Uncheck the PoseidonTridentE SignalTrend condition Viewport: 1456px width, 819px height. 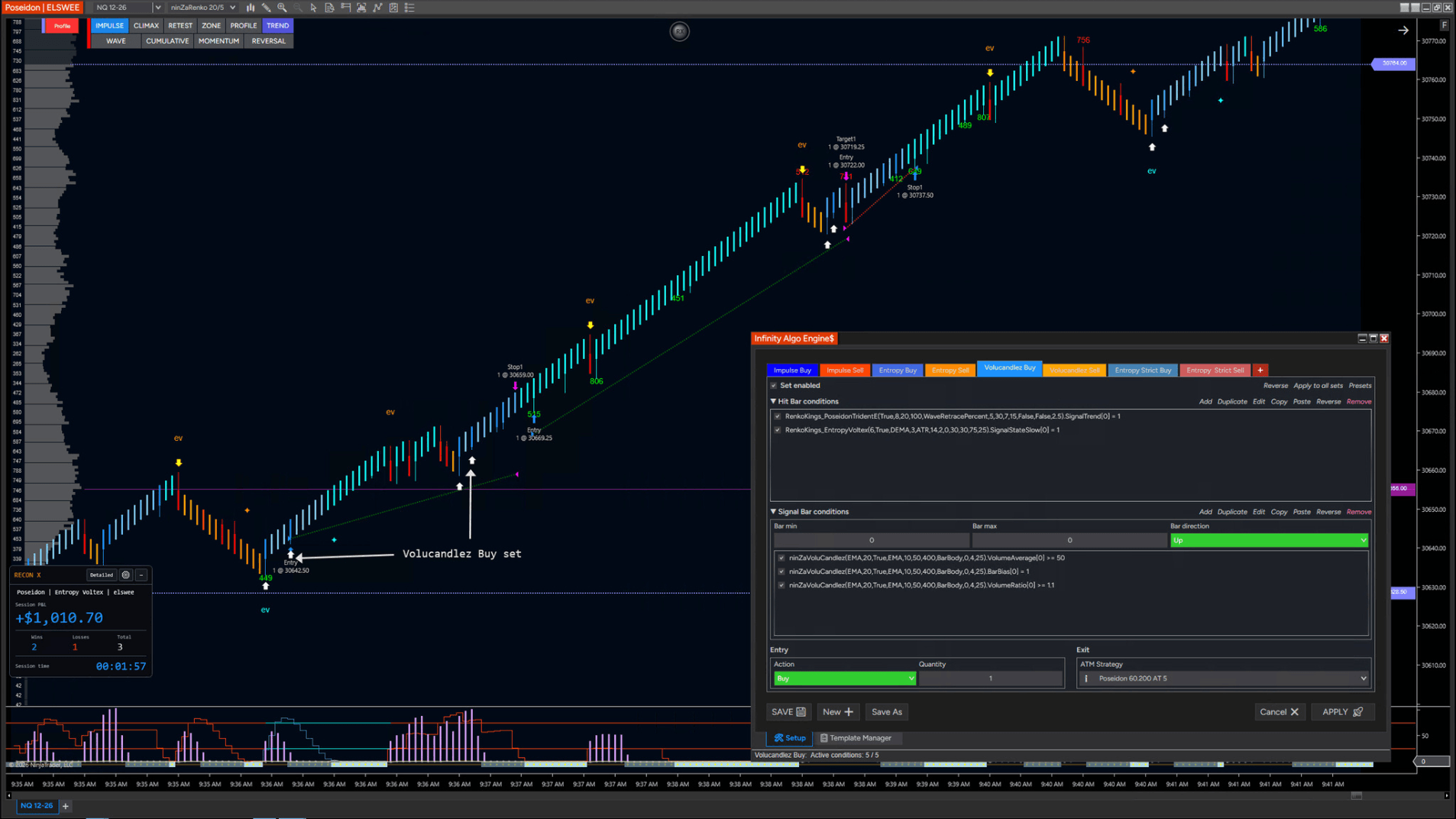coord(778,416)
